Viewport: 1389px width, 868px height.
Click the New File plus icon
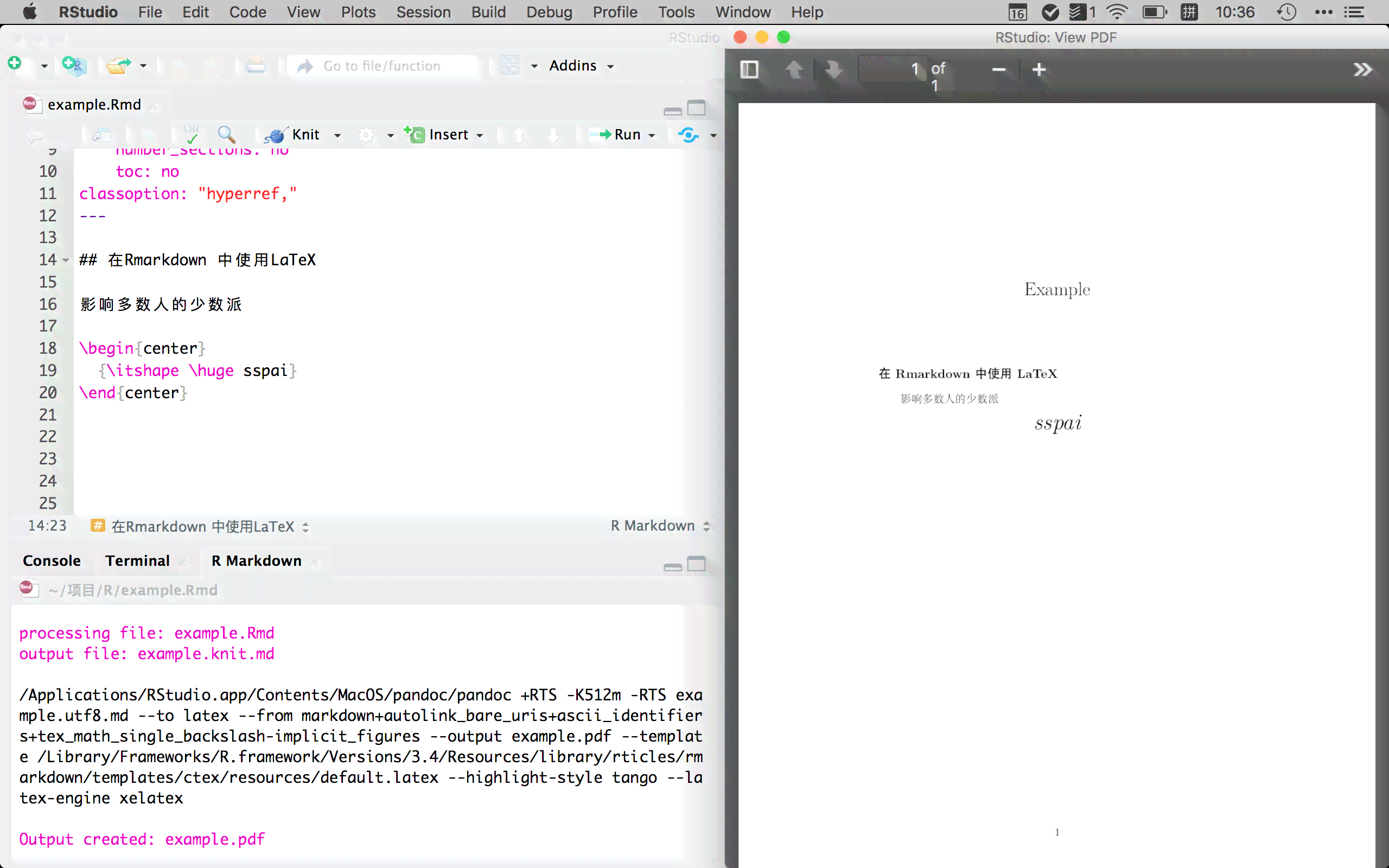(x=15, y=63)
